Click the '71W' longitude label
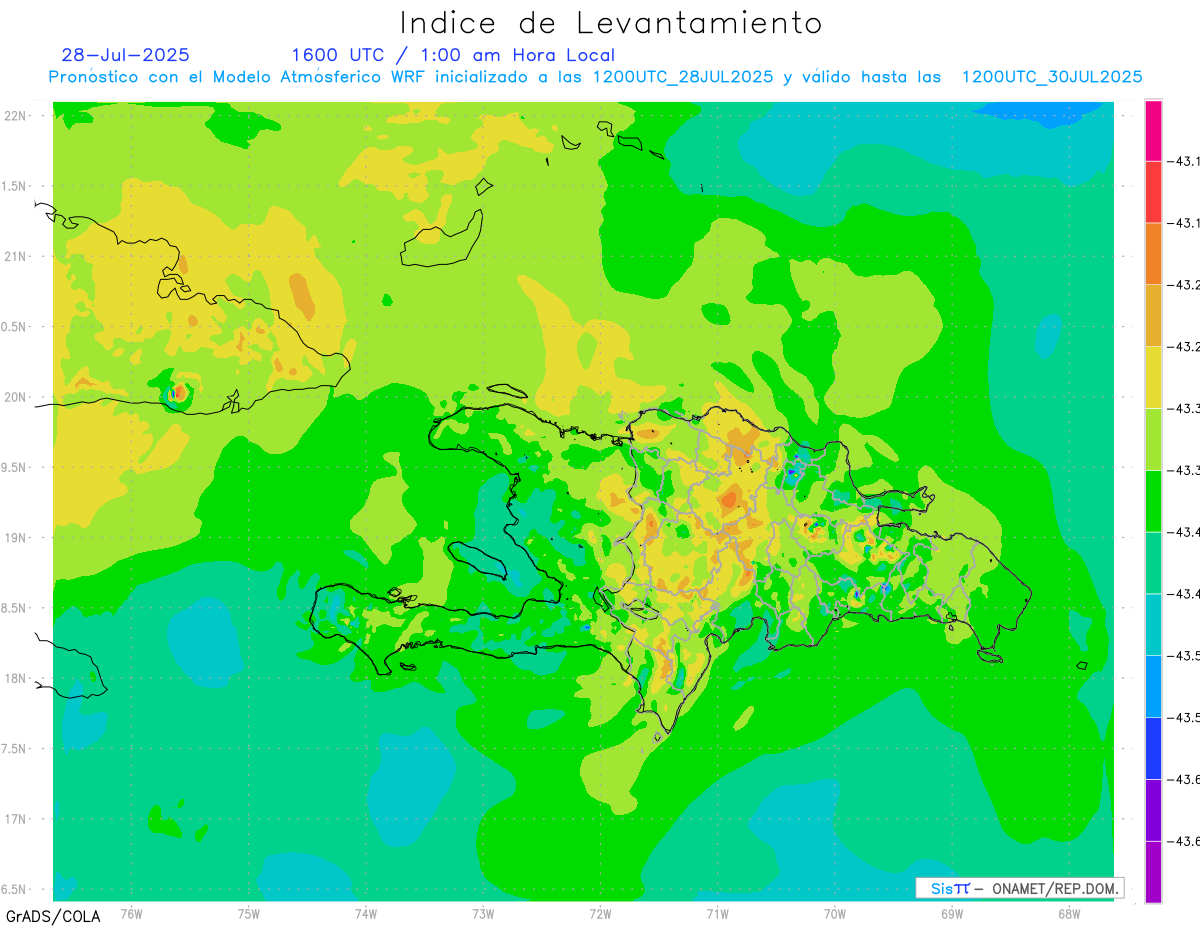The height and width of the screenshot is (927, 1200). [x=717, y=913]
